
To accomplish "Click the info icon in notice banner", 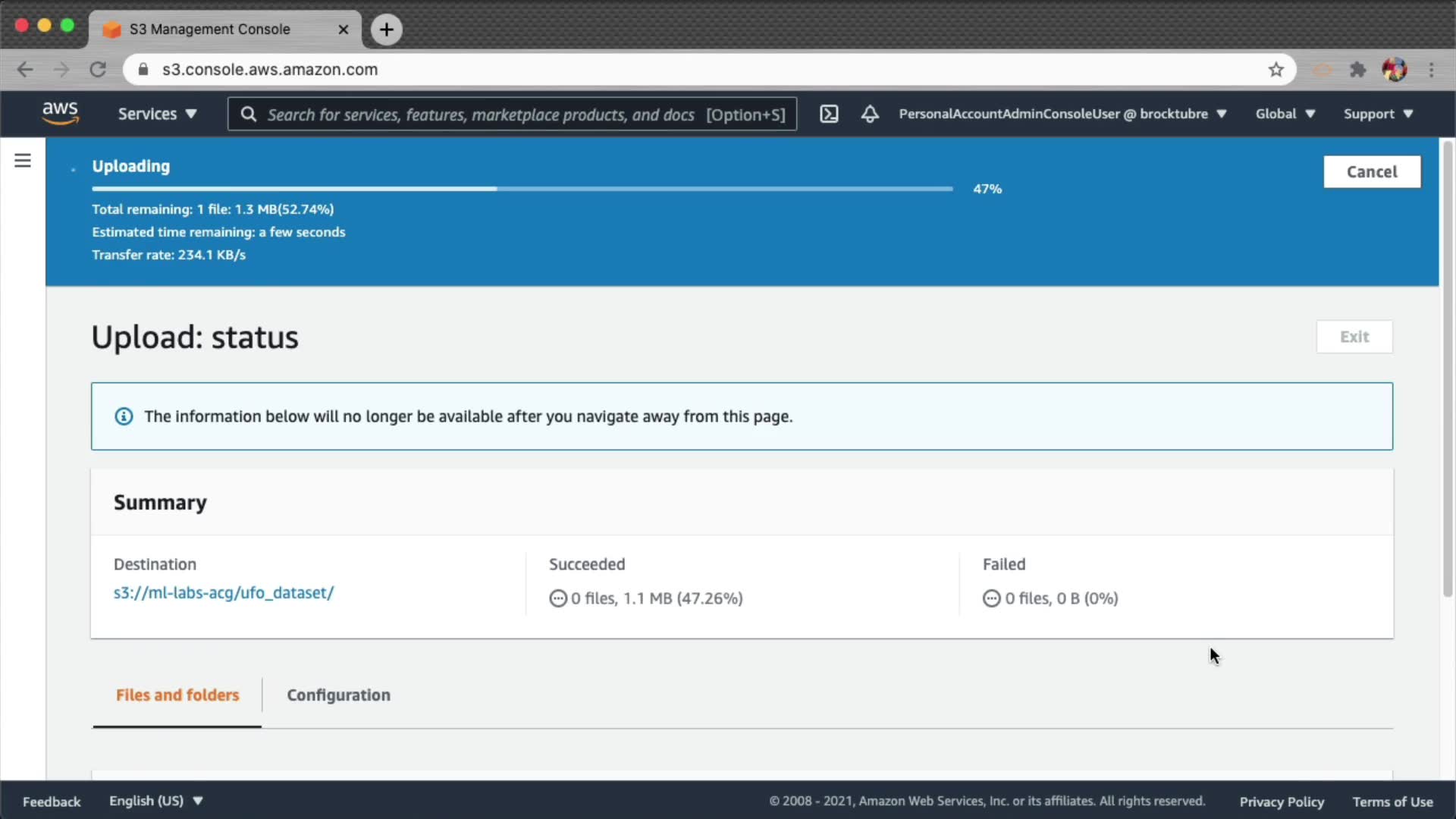I will (124, 416).
